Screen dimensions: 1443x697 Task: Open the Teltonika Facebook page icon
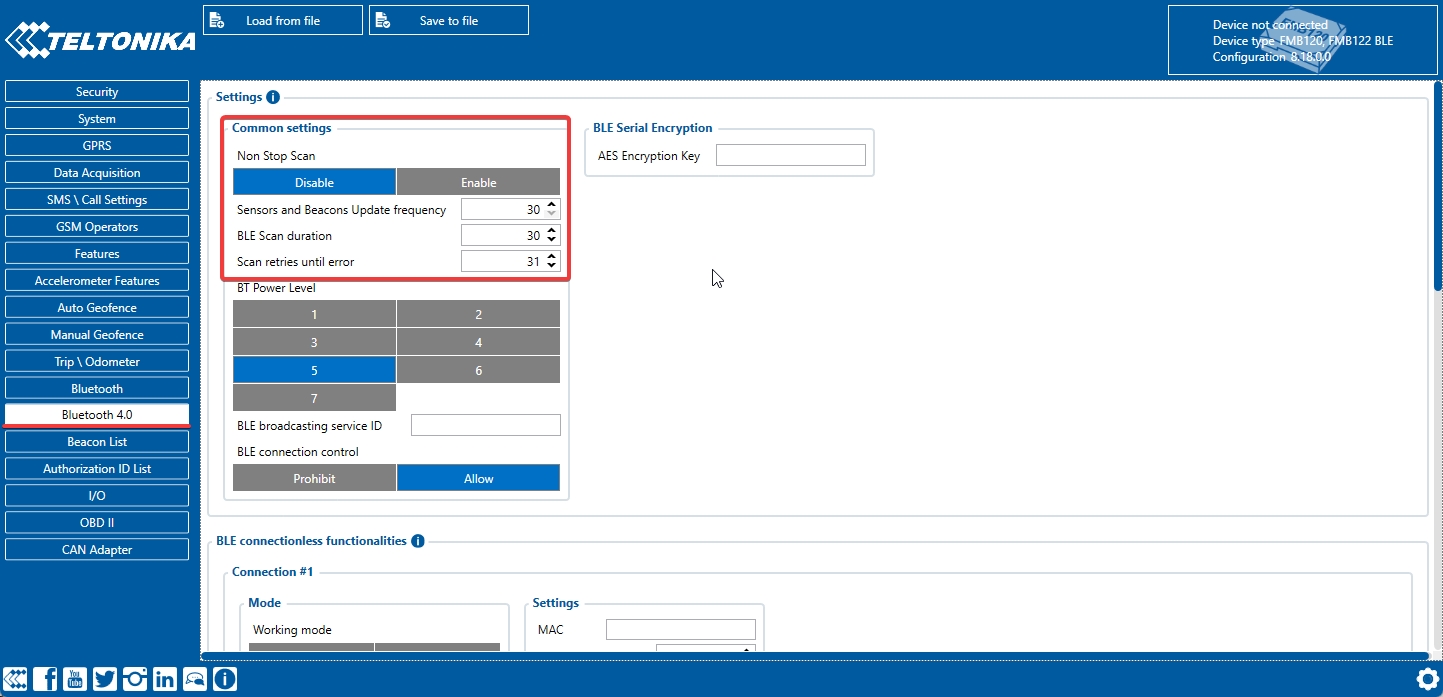45,679
